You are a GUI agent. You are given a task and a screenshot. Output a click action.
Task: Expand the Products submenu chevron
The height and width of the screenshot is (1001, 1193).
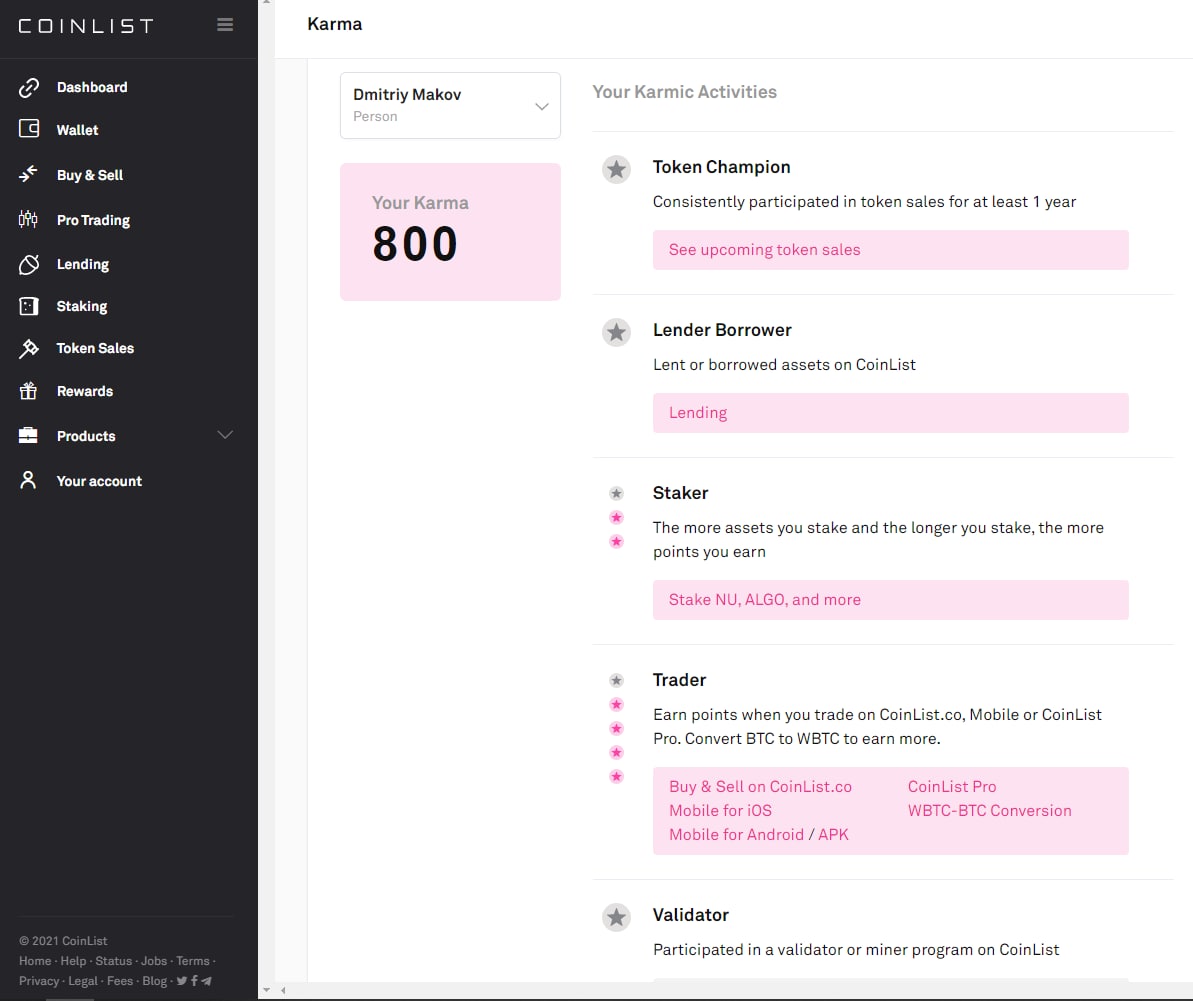click(x=225, y=435)
